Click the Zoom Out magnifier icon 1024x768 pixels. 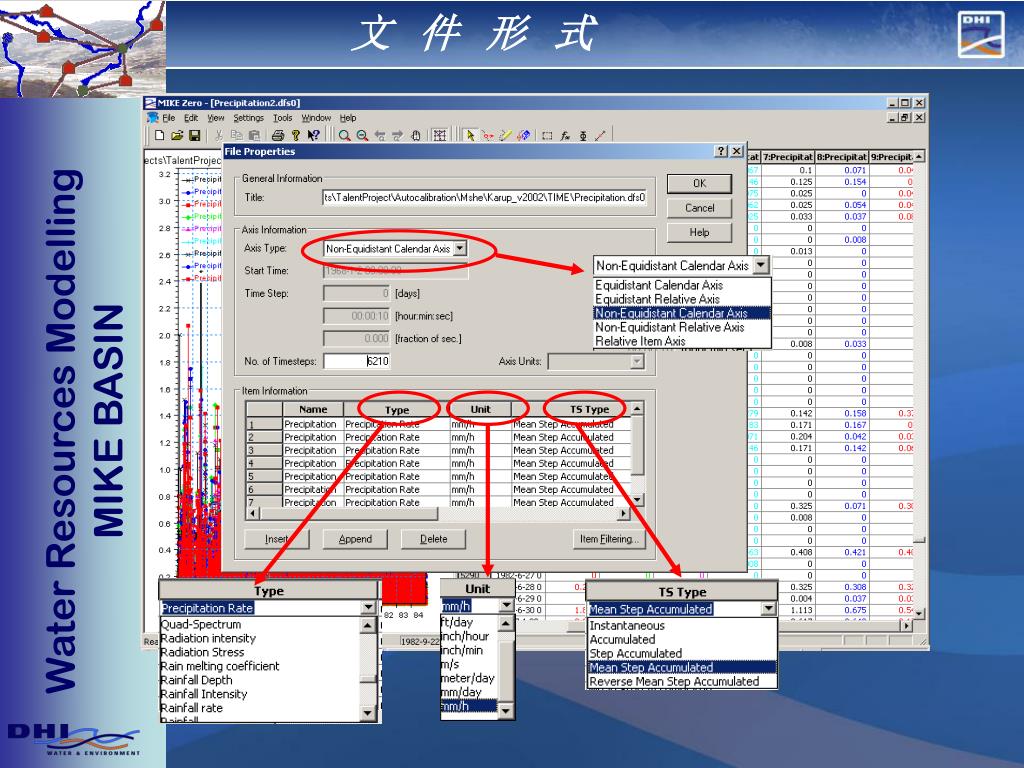pos(362,135)
